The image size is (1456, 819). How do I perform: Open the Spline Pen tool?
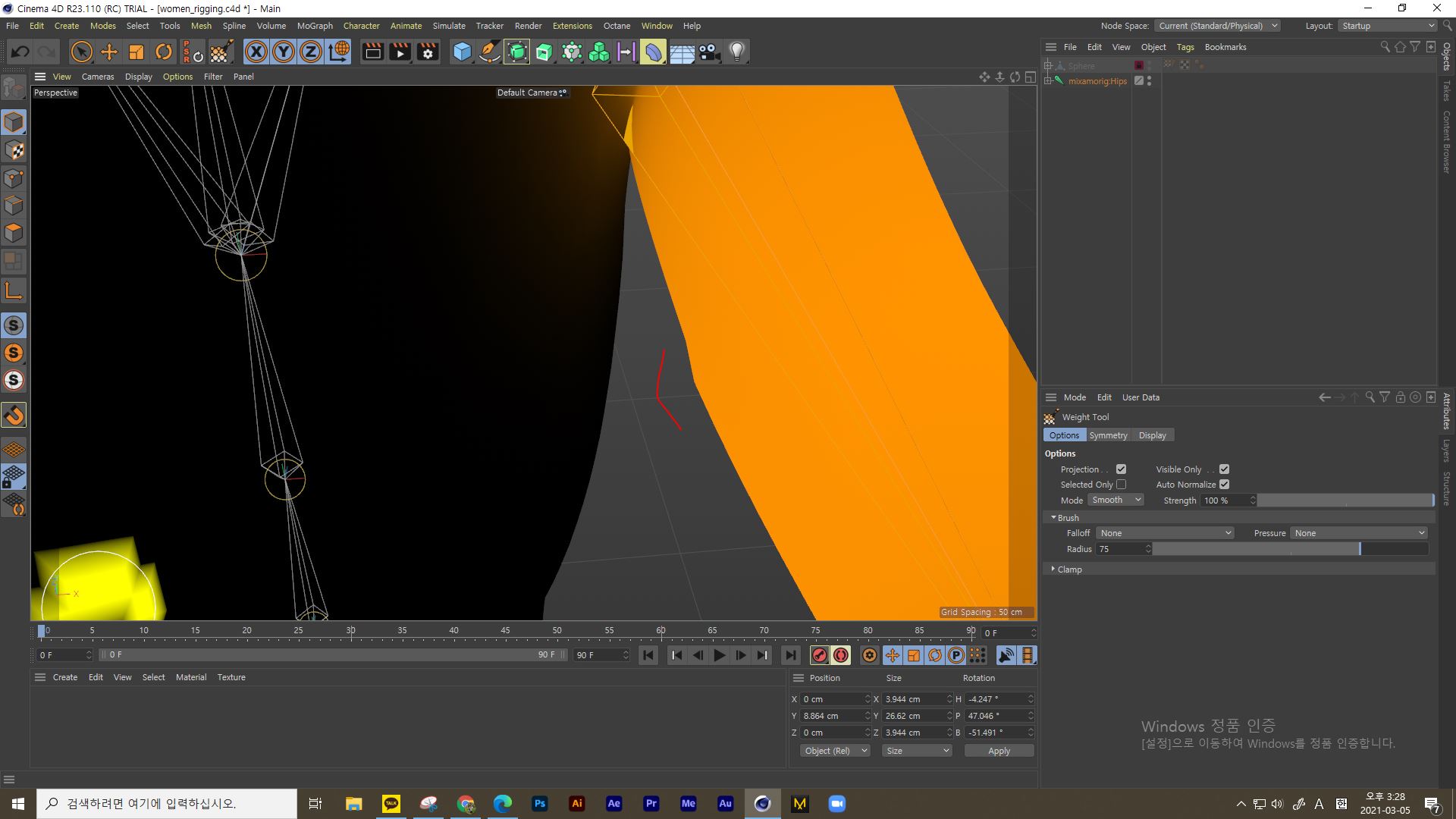tap(490, 52)
